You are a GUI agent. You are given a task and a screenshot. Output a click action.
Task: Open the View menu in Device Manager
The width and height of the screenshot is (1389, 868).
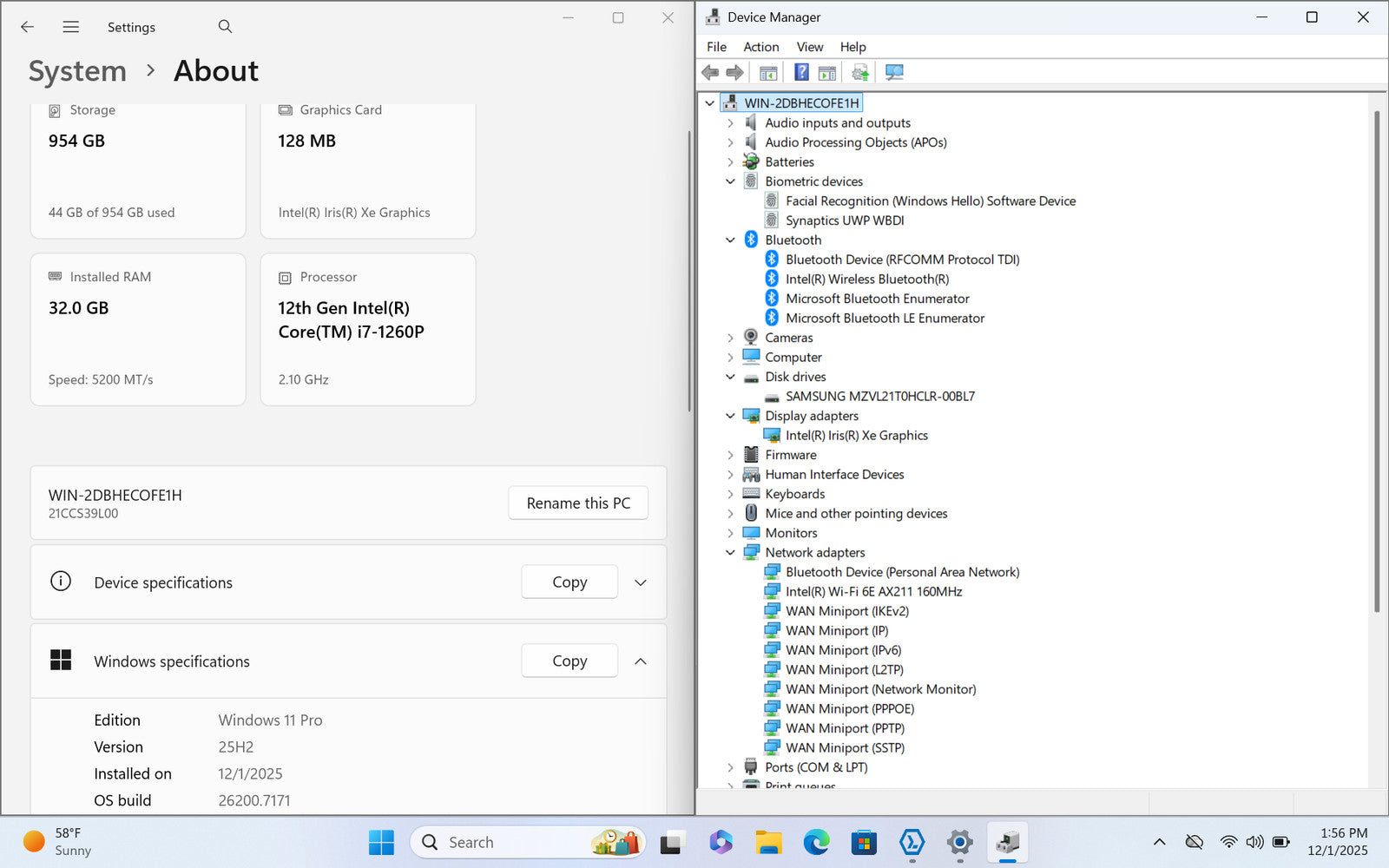coord(809,47)
